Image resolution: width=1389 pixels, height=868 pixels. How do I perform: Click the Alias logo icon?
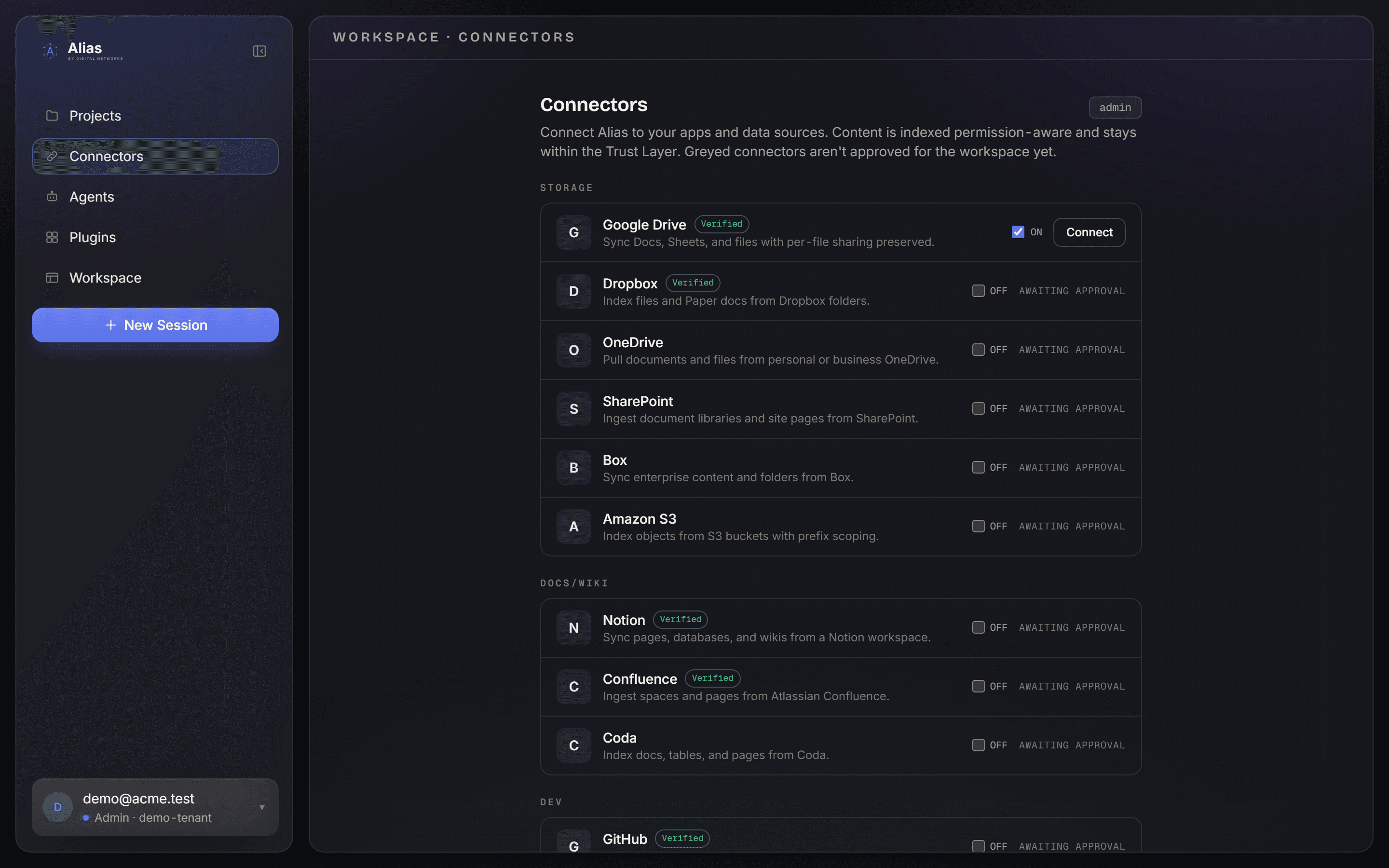coord(51,51)
